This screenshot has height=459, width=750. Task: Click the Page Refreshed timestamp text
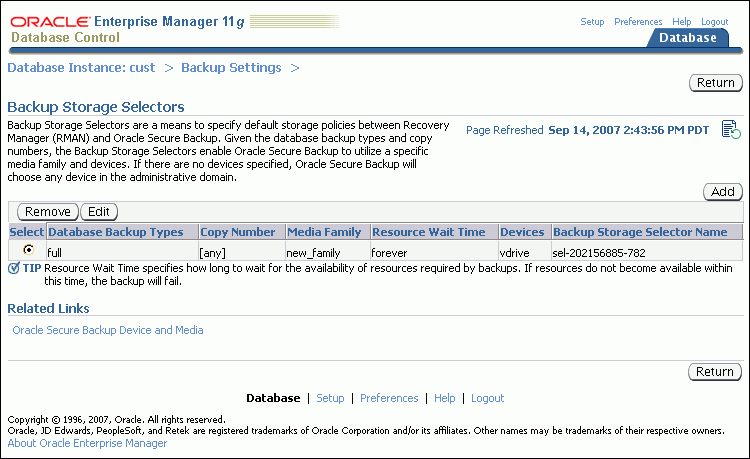coord(587,130)
